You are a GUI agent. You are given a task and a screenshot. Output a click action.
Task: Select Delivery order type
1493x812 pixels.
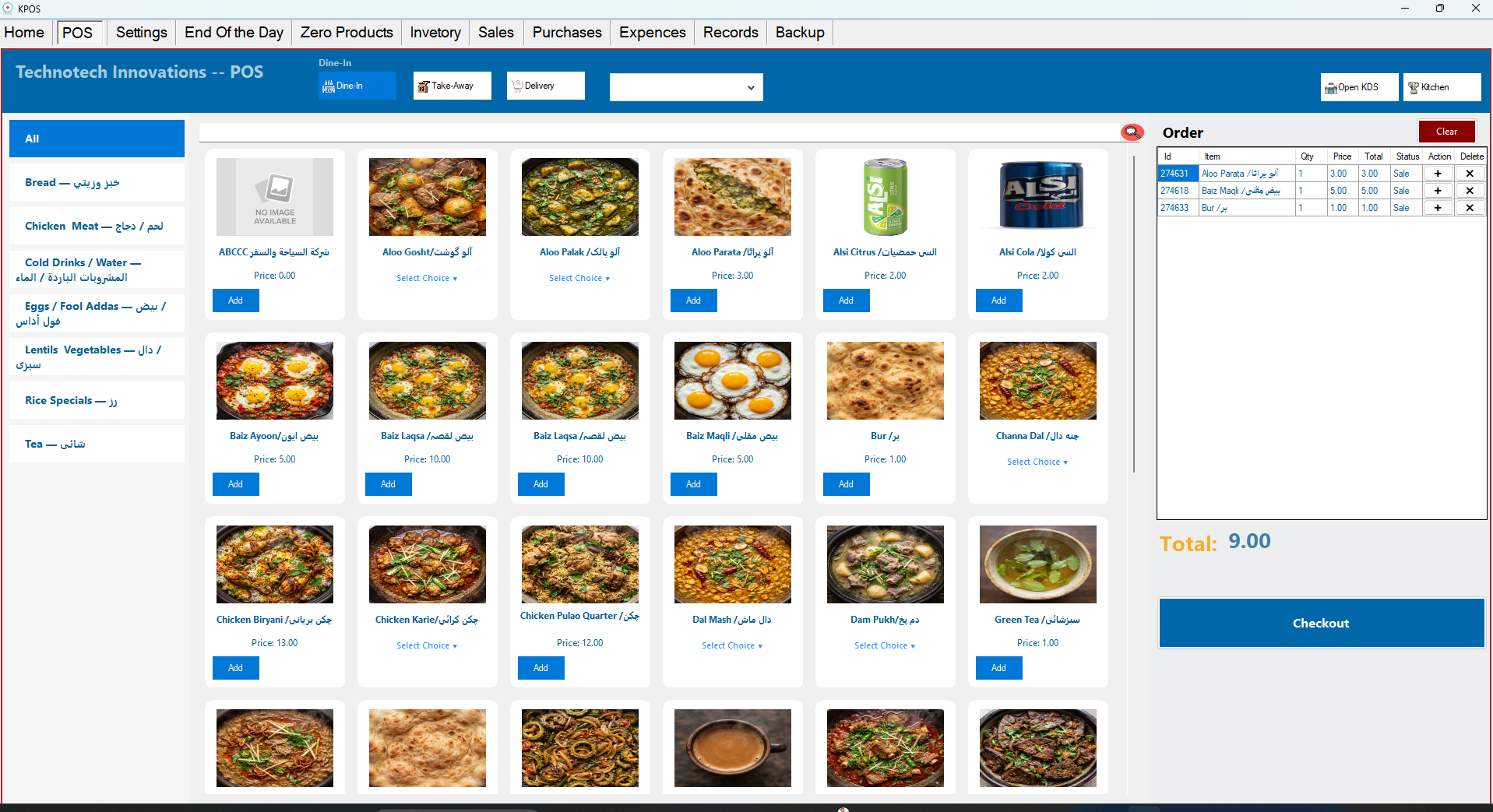(546, 86)
